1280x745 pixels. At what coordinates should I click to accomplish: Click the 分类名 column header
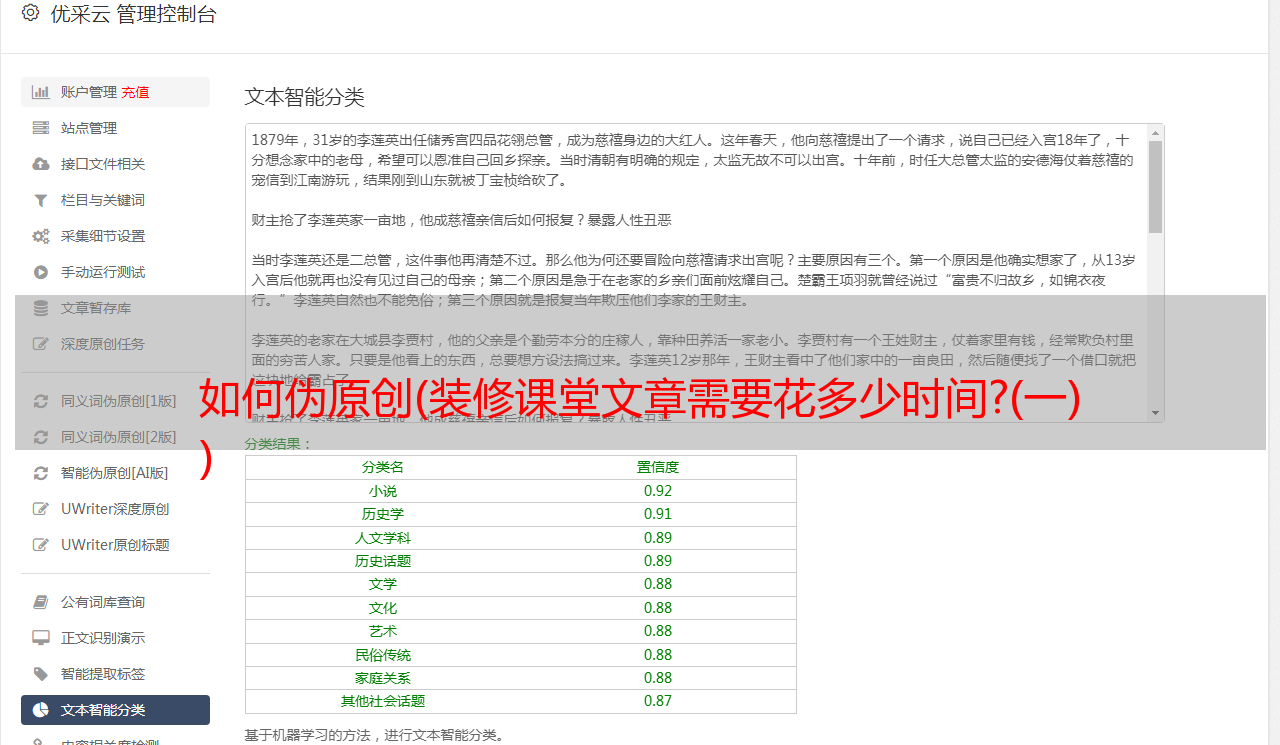(x=383, y=467)
